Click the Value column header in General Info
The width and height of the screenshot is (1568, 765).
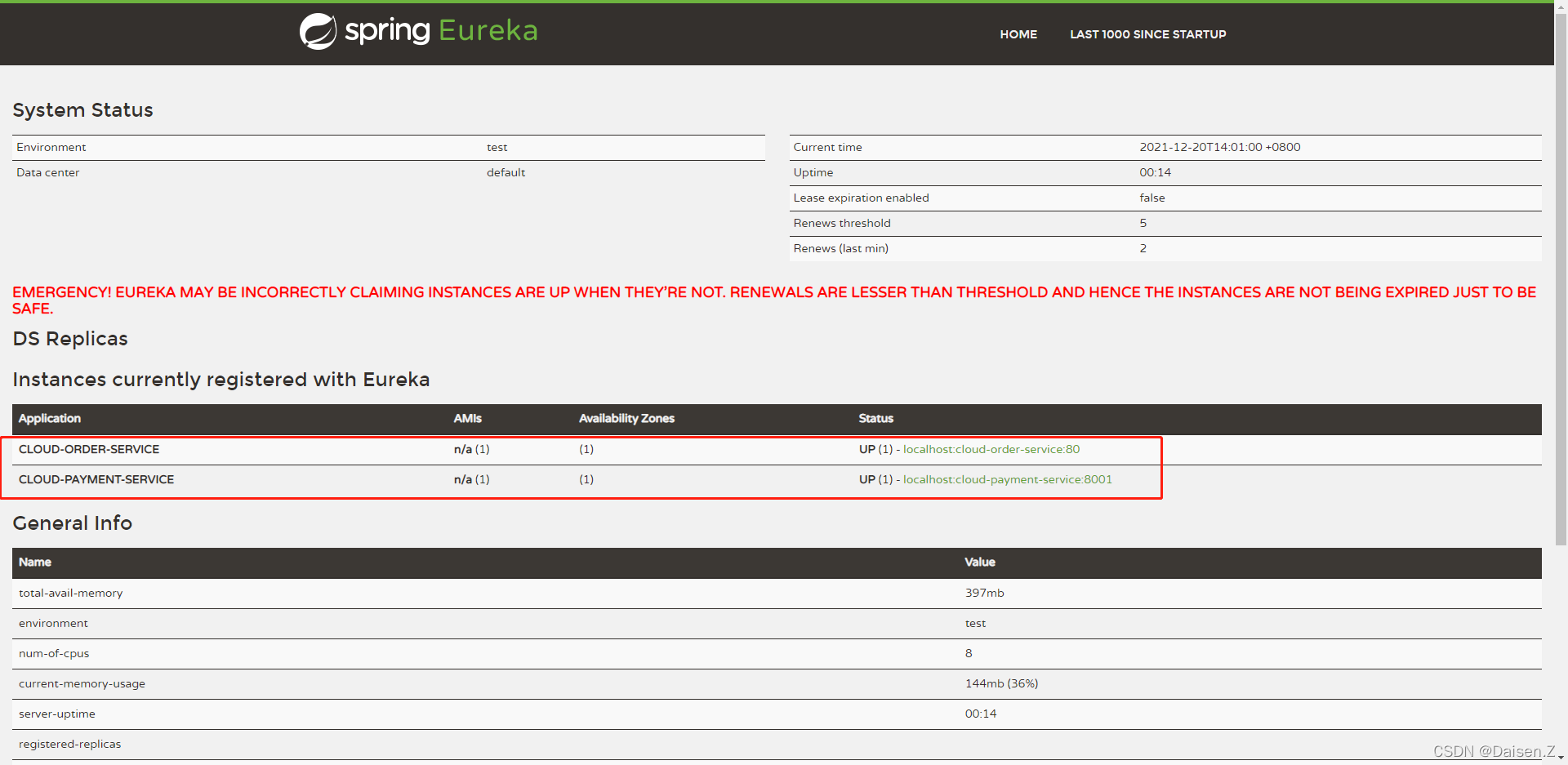point(980,562)
